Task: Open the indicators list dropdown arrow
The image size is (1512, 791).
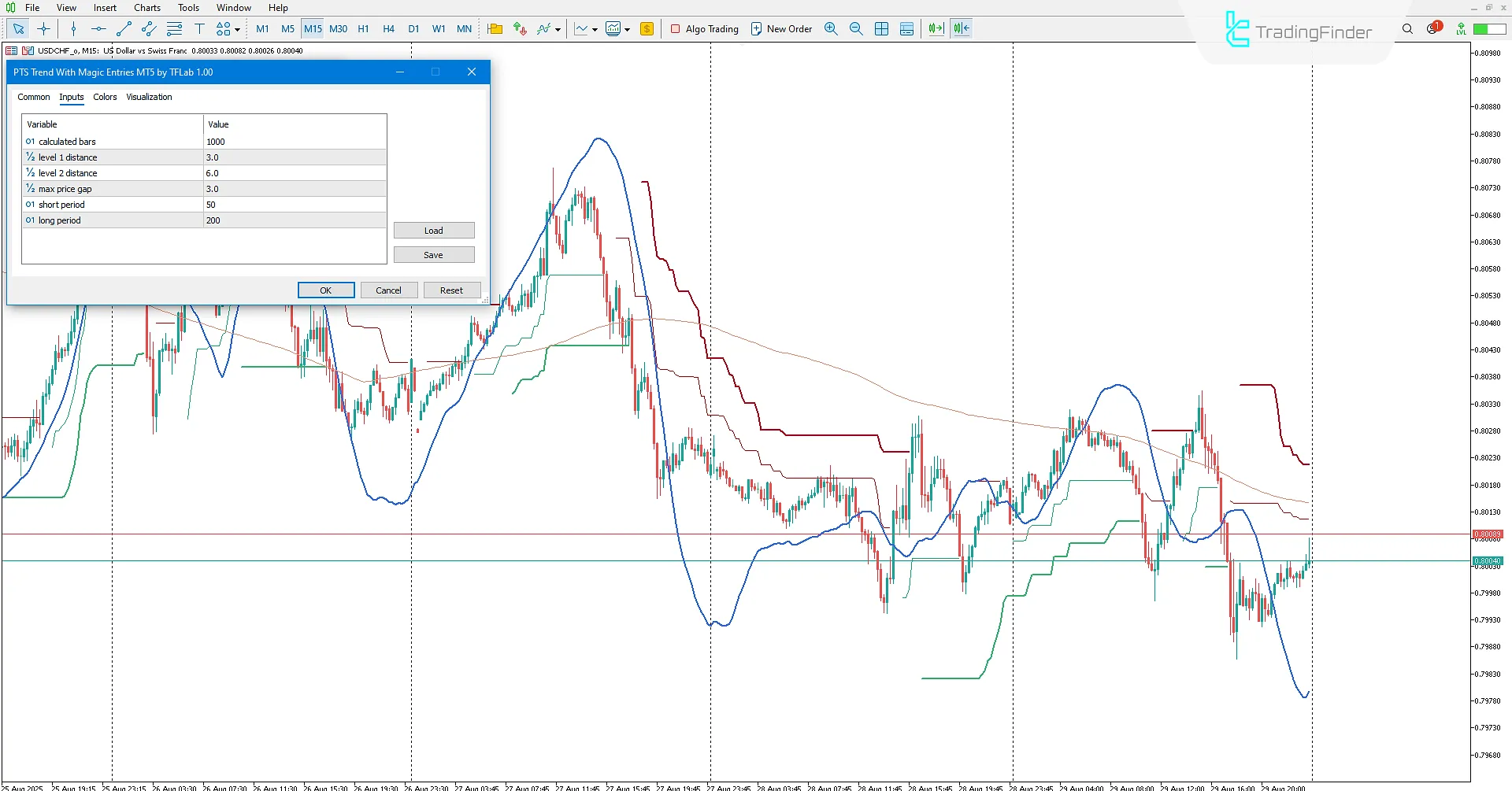Action: (x=558, y=30)
